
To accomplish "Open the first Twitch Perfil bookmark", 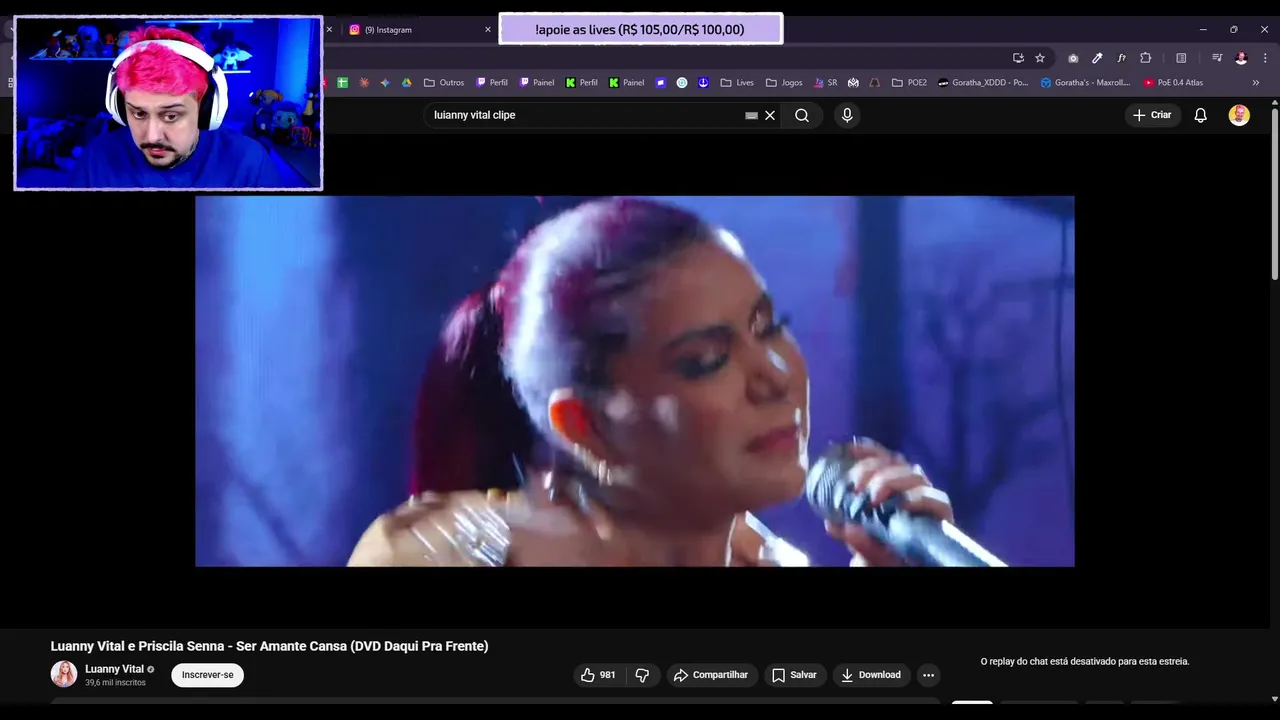I will pyautogui.click(x=492, y=83).
